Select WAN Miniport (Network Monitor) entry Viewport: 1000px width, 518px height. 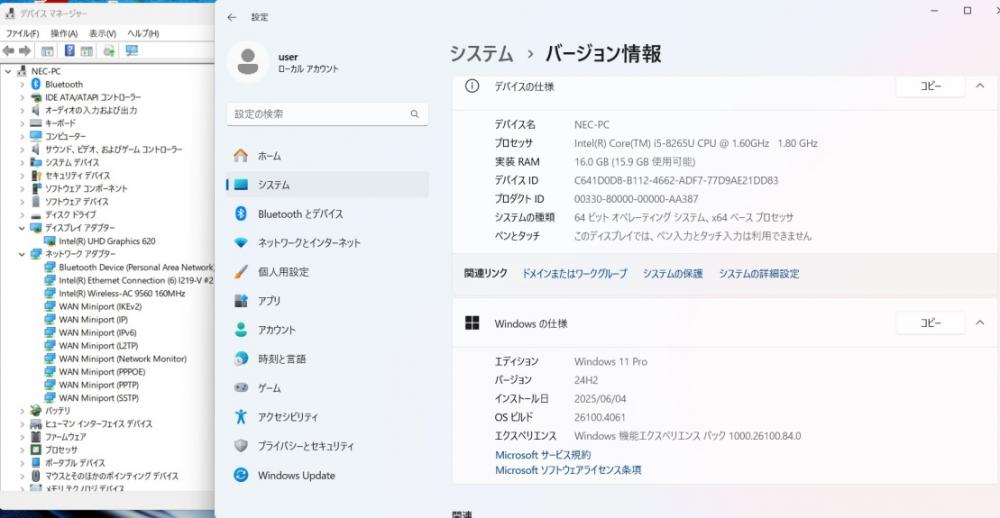click(122, 359)
